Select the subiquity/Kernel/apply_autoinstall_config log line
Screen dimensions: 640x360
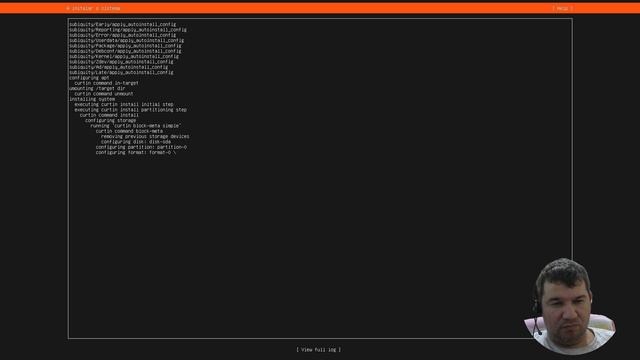tap(124, 56)
